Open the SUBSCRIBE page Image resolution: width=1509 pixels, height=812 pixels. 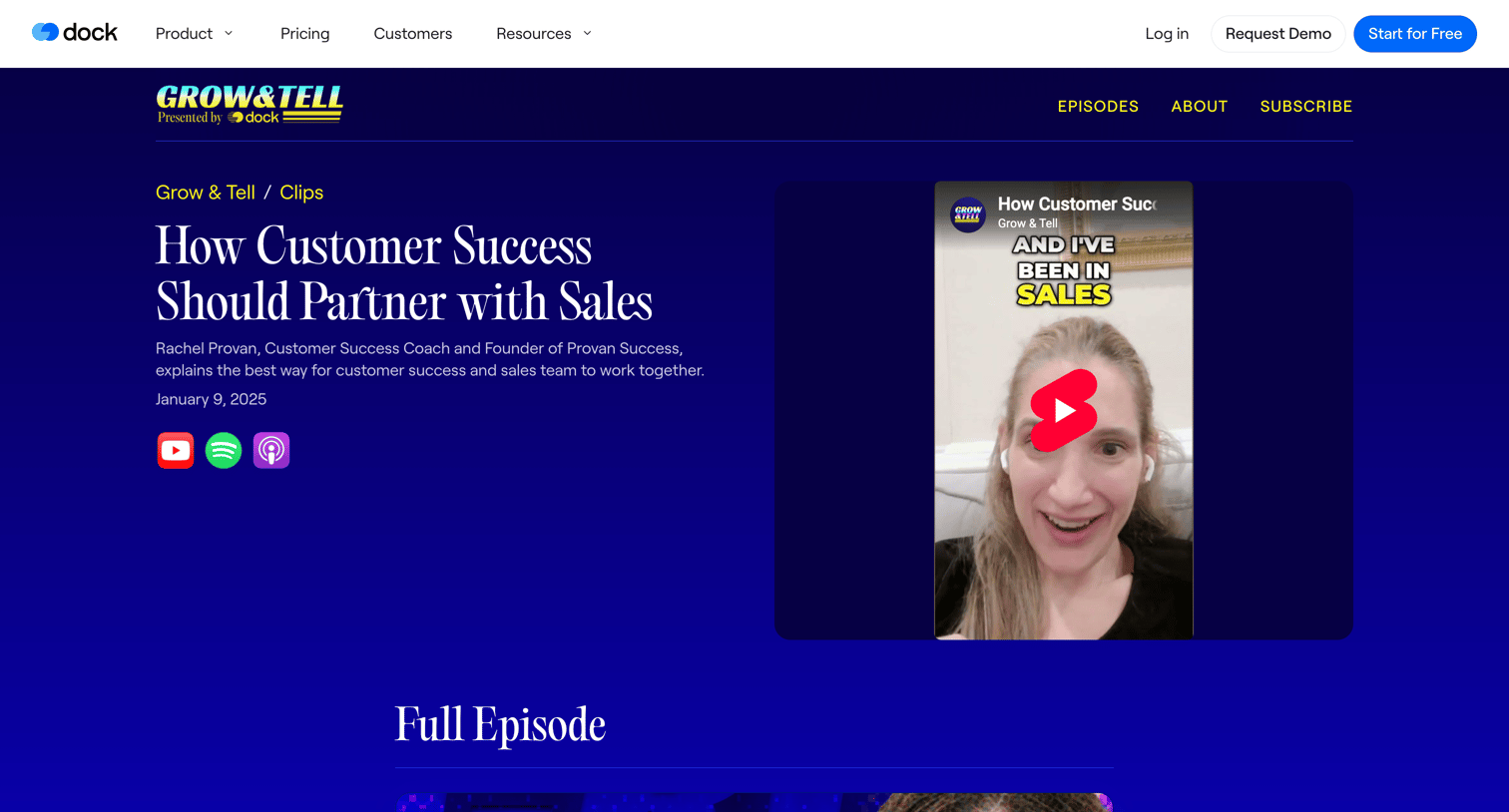click(1306, 106)
